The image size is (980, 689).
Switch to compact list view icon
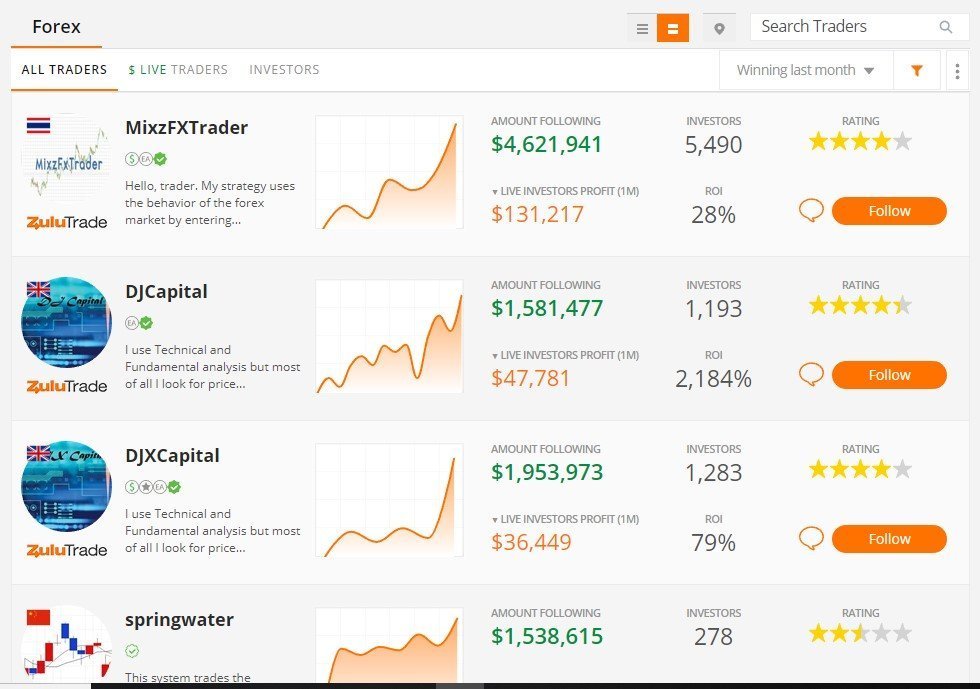pos(642,28)
